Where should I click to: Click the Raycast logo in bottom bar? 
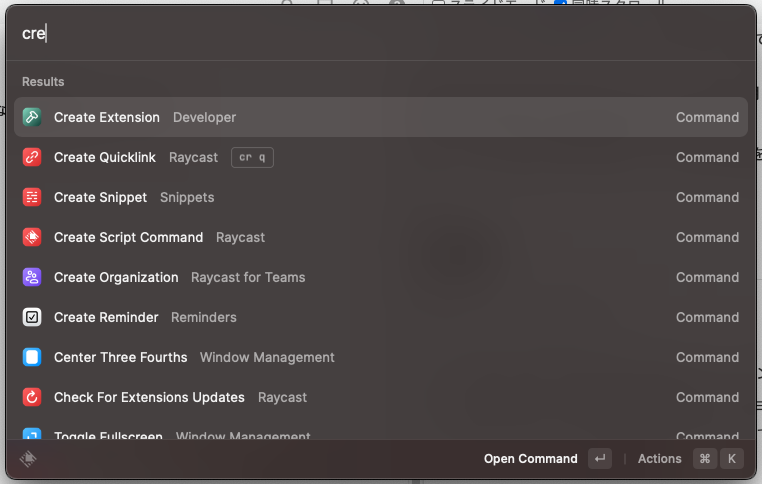tap(28, 458)
